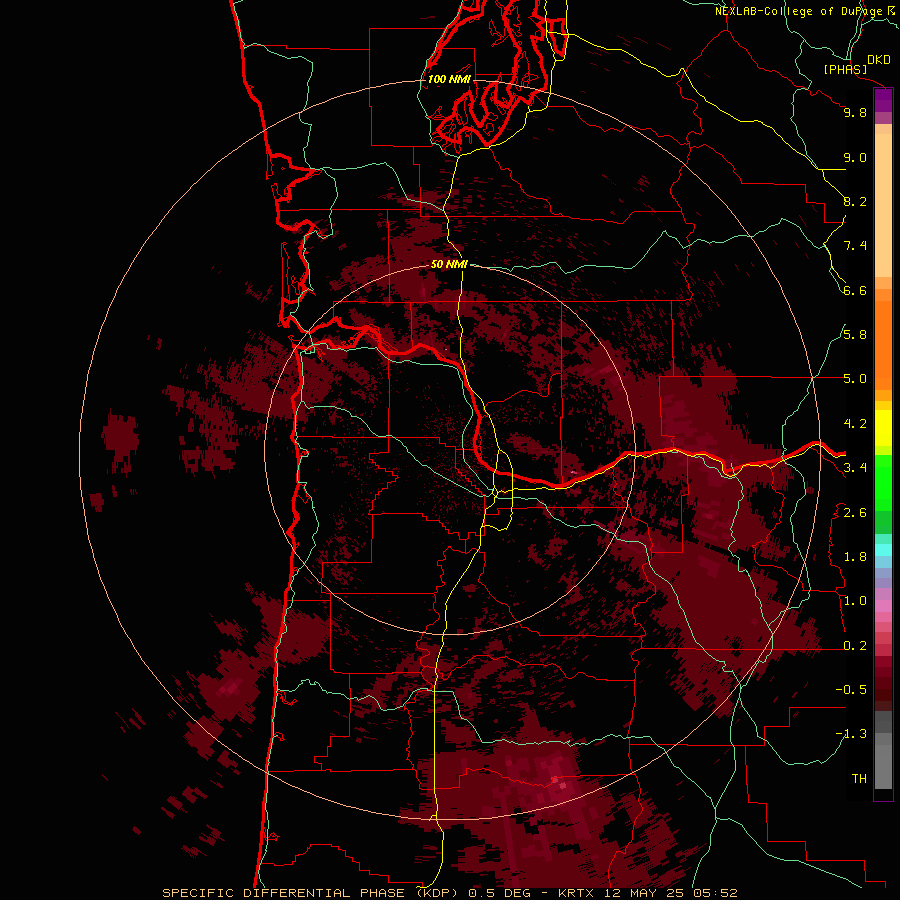Click the 0.2 legend value

pos(855,646)
